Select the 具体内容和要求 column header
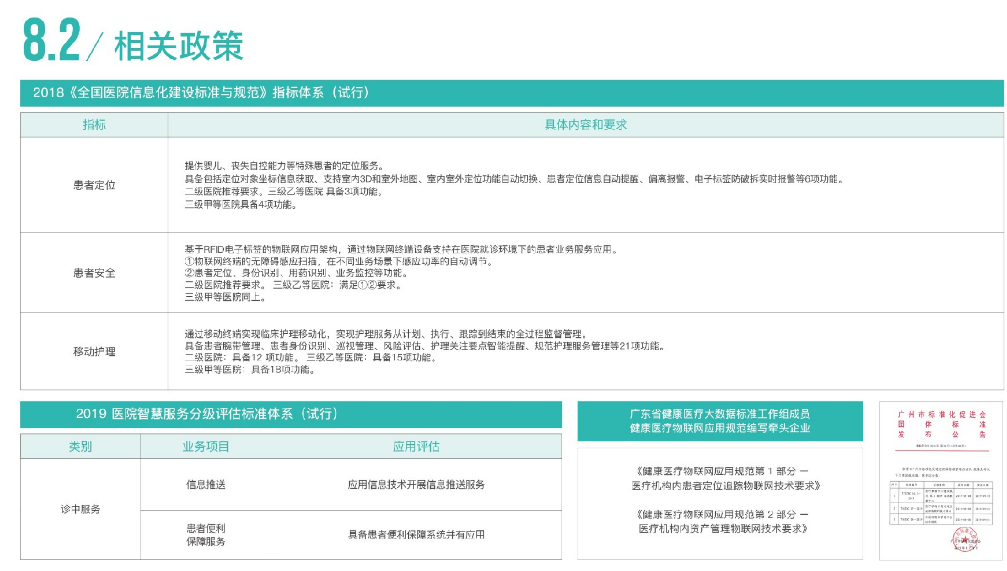This screenshot has height=571, width=1007. point(585,125)
